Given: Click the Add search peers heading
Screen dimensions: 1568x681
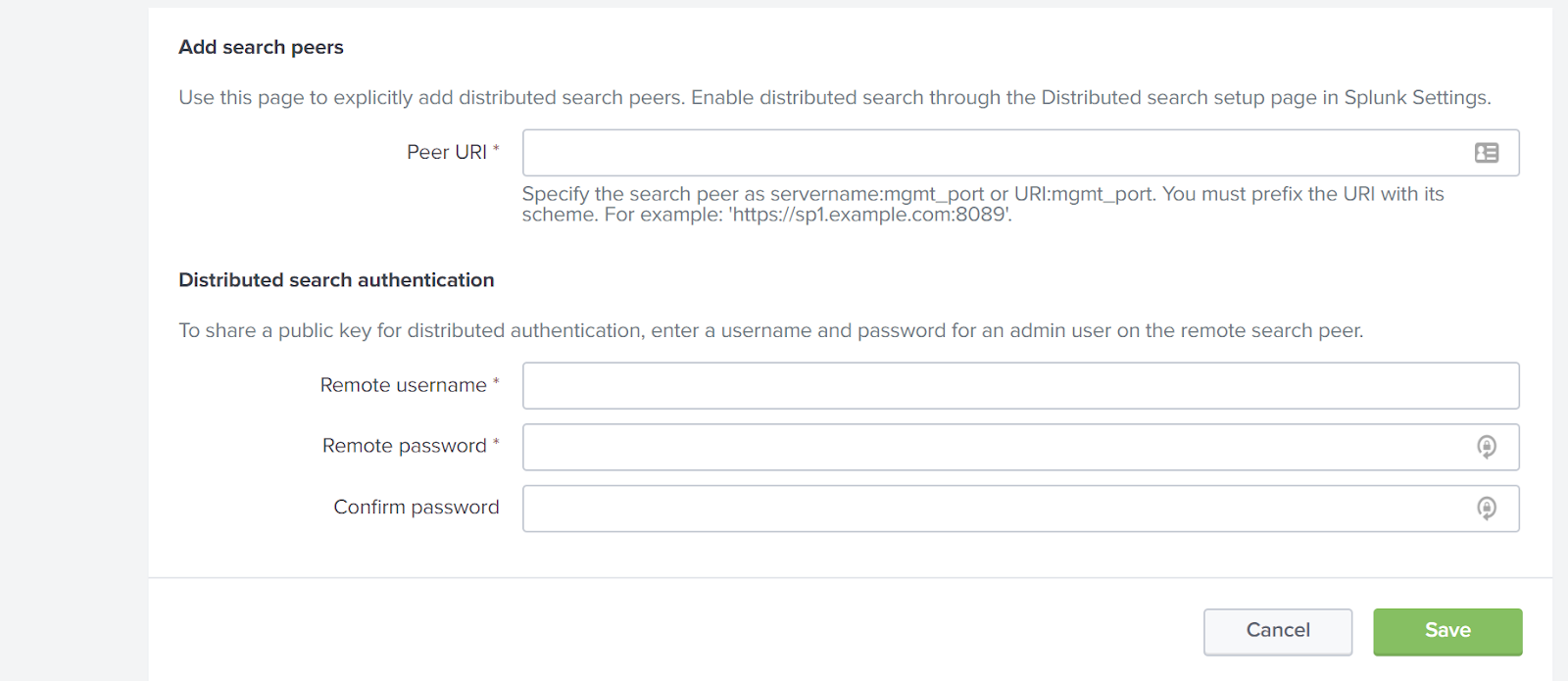Looking at the screenshot, I should tap(261, 47).
